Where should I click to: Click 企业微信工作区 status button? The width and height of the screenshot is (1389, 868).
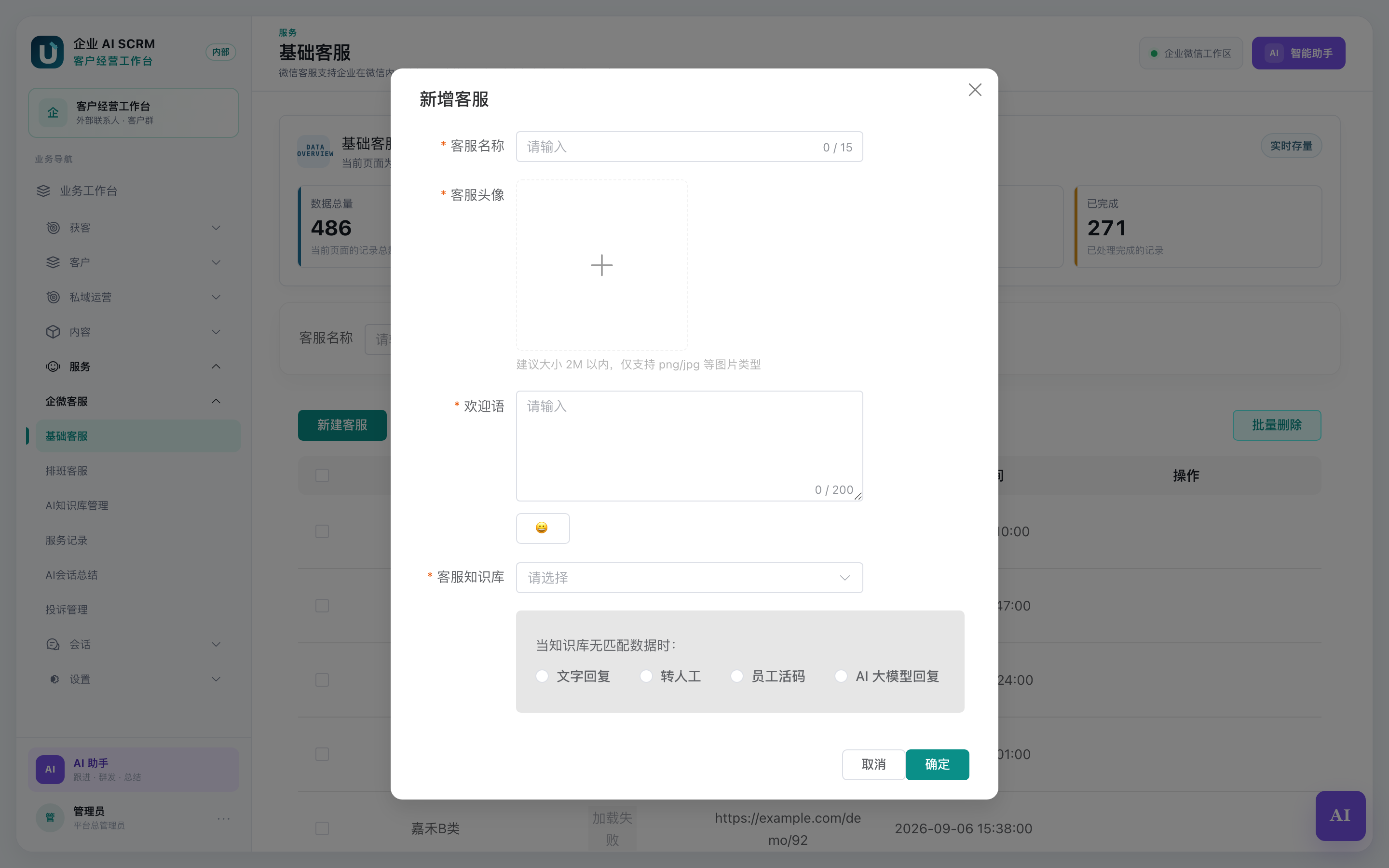(1190, 53)
